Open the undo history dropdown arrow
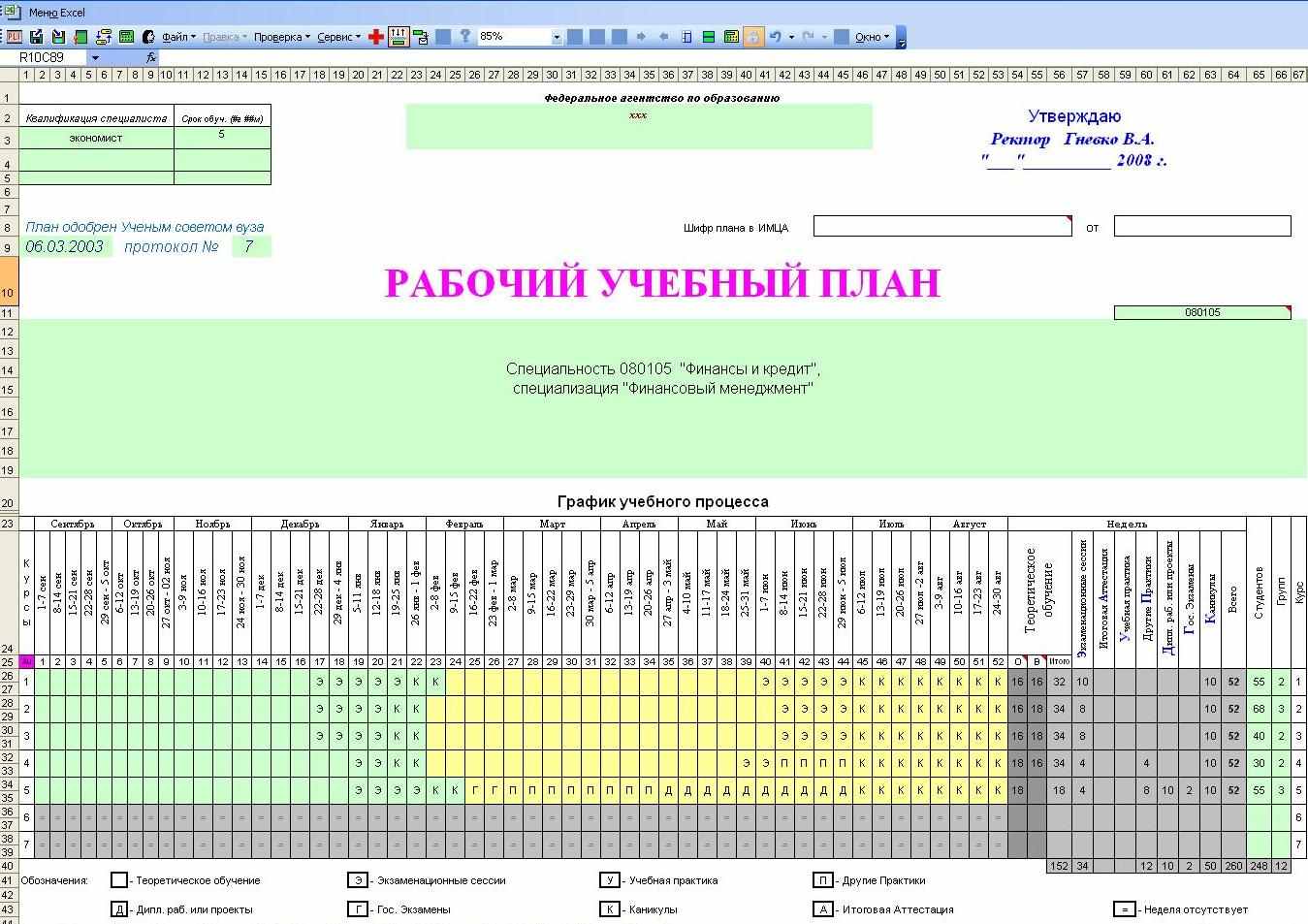 [x=791, y=37]
